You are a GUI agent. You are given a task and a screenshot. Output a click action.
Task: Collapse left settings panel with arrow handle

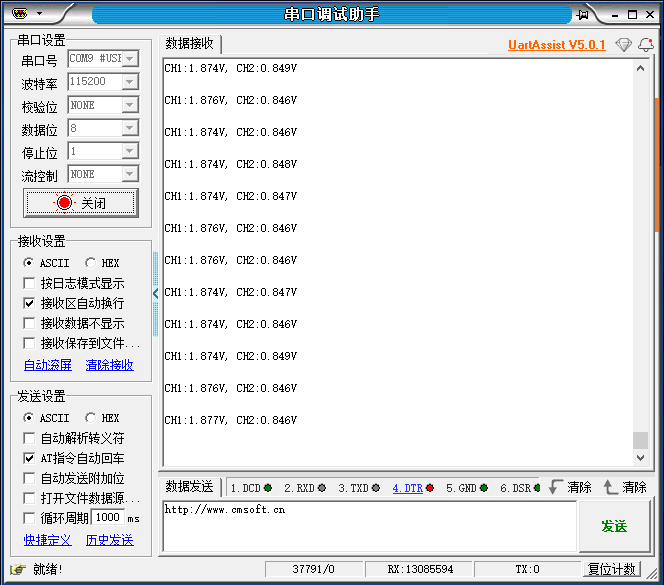tap(155, 293)
